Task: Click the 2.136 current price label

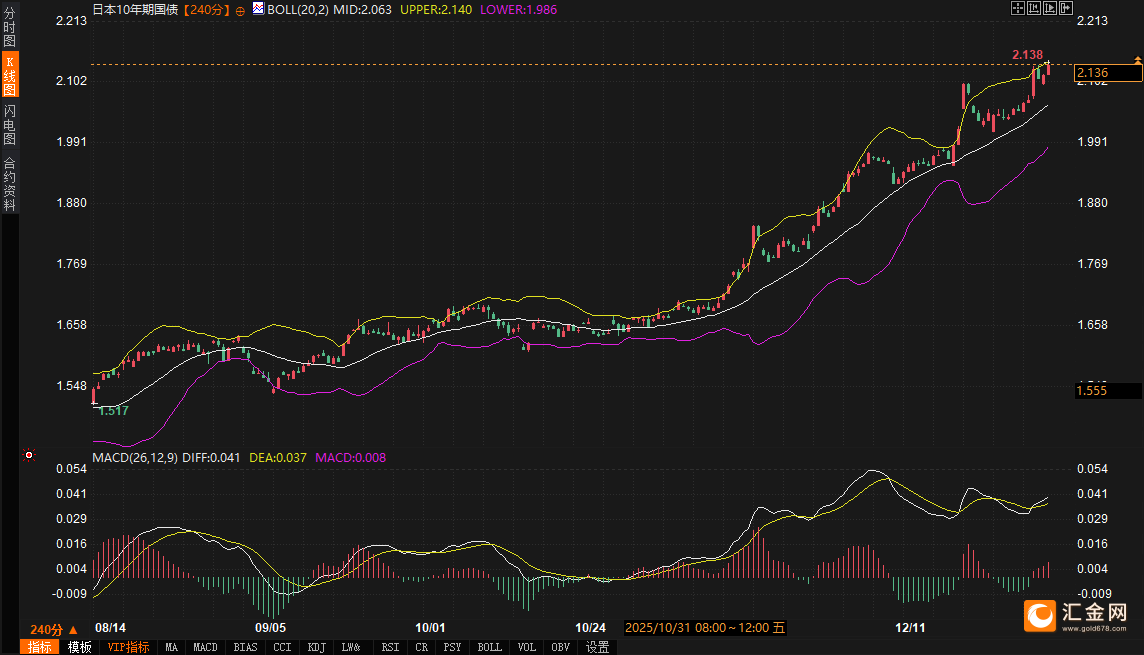Action: pyautogui.click(x=1092, y=72)
